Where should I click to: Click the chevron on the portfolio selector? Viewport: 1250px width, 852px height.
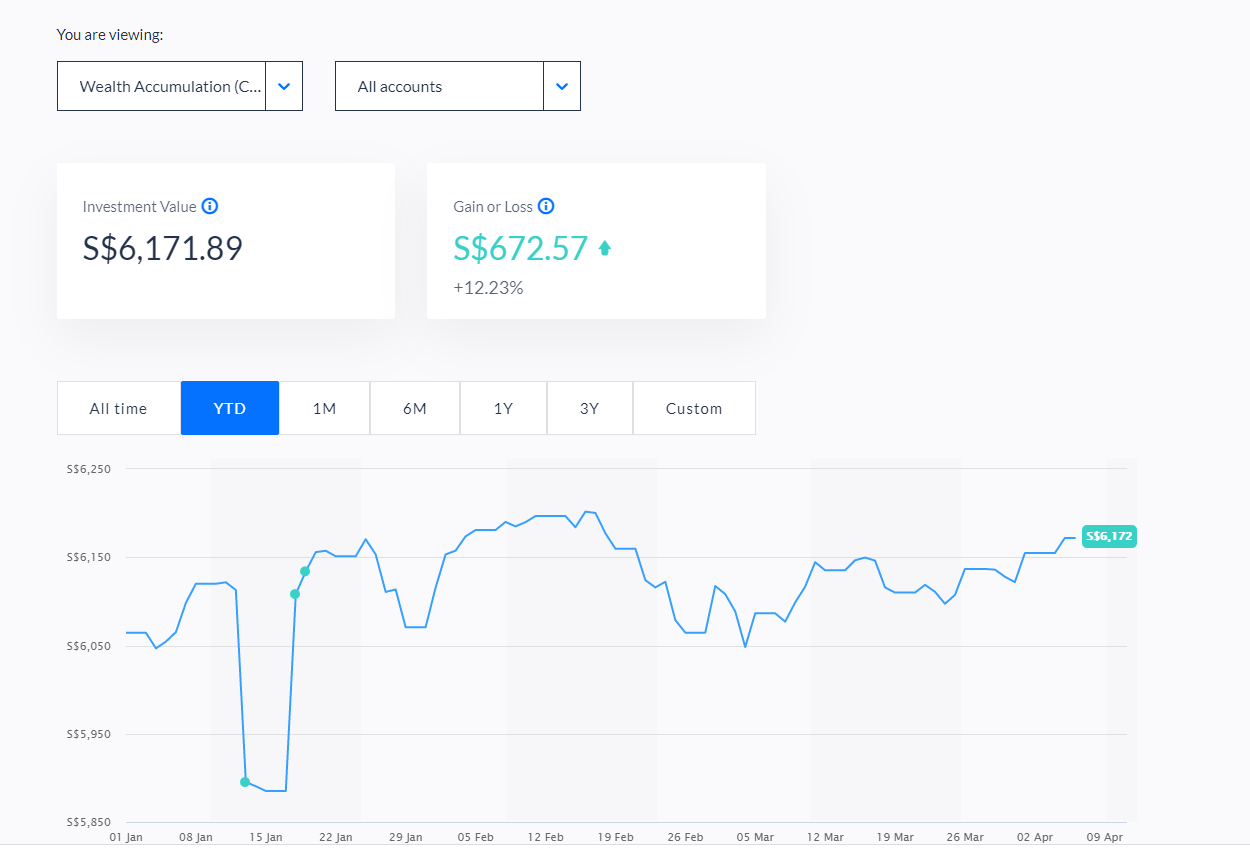coord(283,86)
